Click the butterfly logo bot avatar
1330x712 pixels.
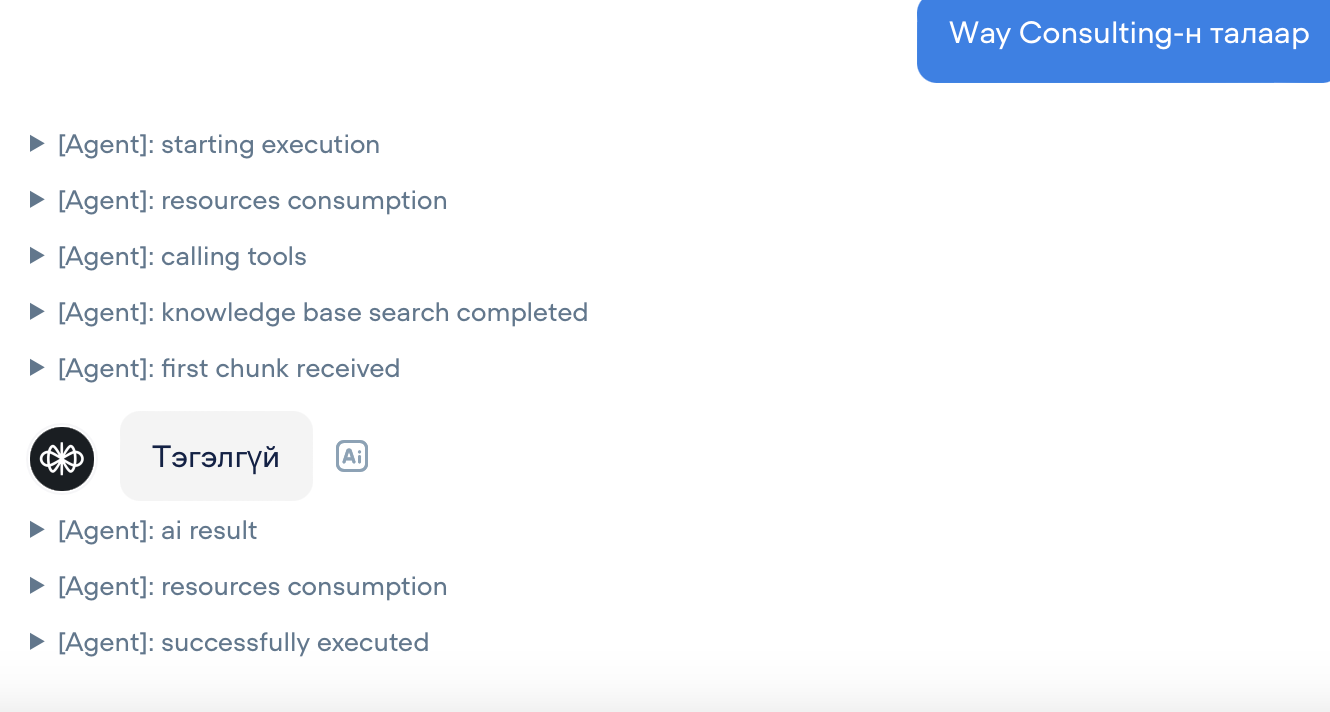pyautogui.click(x=62, y=459)
